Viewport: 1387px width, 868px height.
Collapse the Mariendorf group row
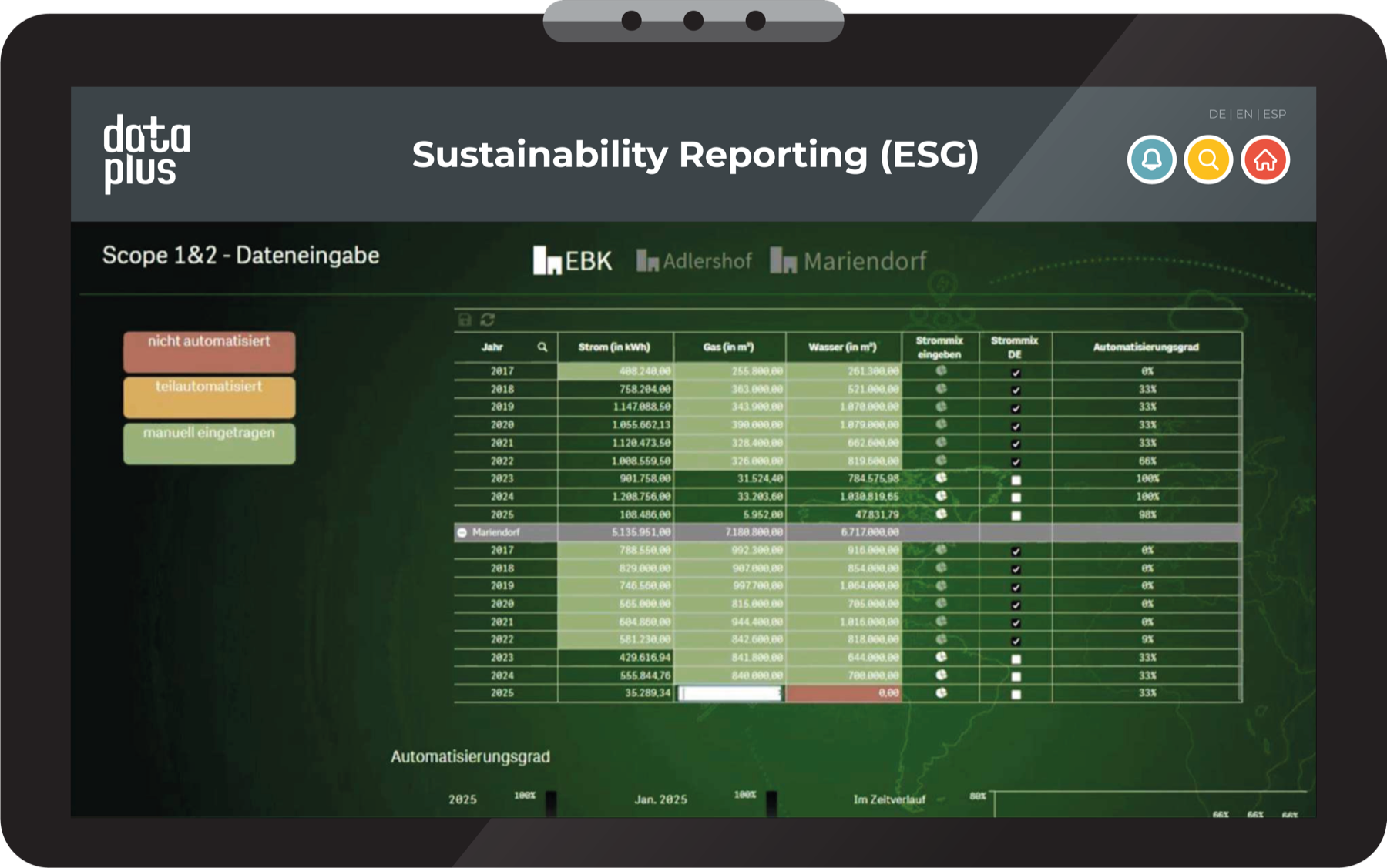[x=462, y=532]
